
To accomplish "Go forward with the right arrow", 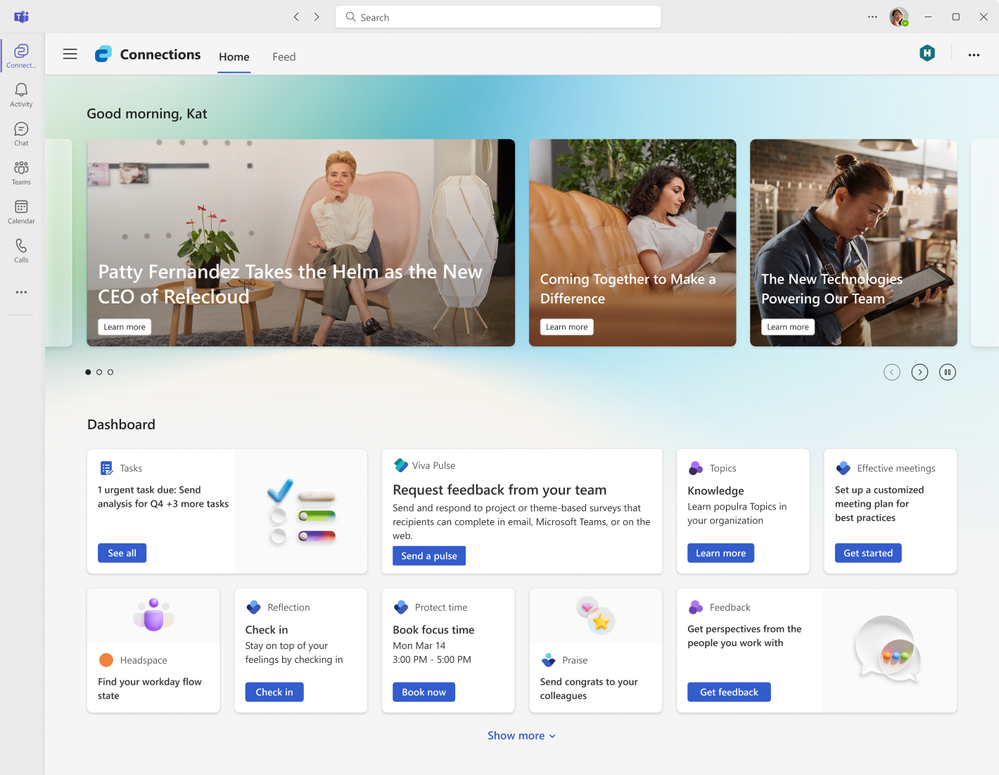I will pyautogui.click(x=317, y=17).
